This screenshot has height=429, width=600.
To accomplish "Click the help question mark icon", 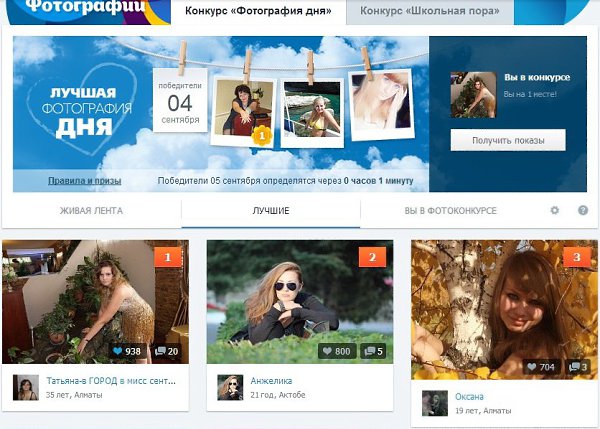I will click(x=583, y=211).
